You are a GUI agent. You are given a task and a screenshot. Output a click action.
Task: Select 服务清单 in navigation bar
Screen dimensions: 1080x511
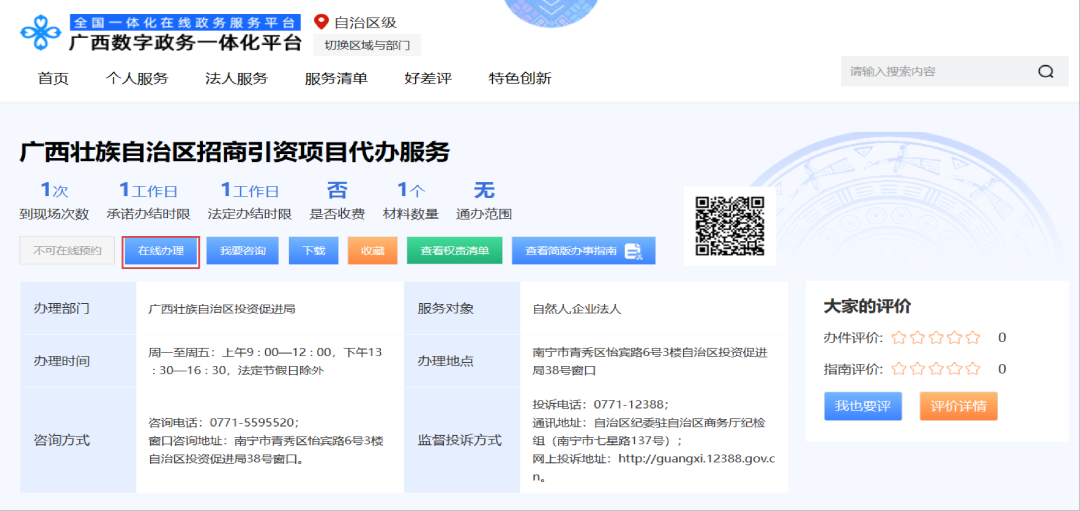336,78
